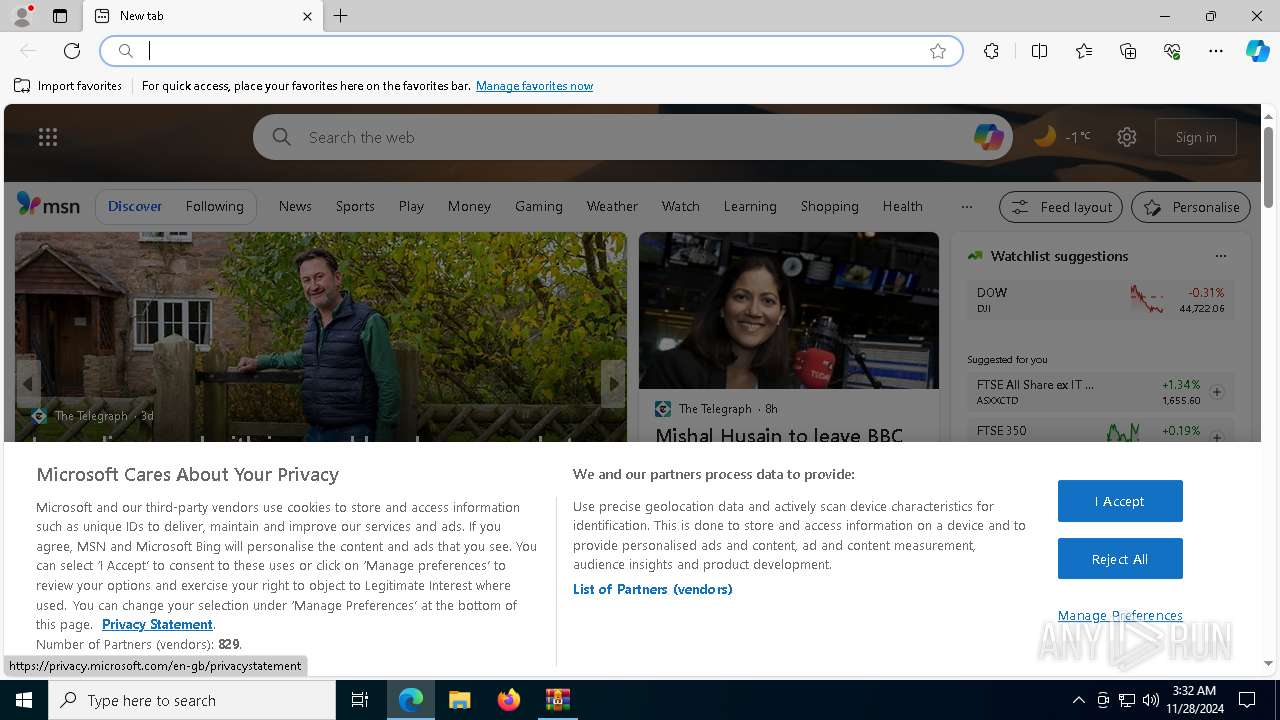Image resolution: width=1280 pixels, height=720 pixels.
Task: Show next story in carousel
Action: 613,384
